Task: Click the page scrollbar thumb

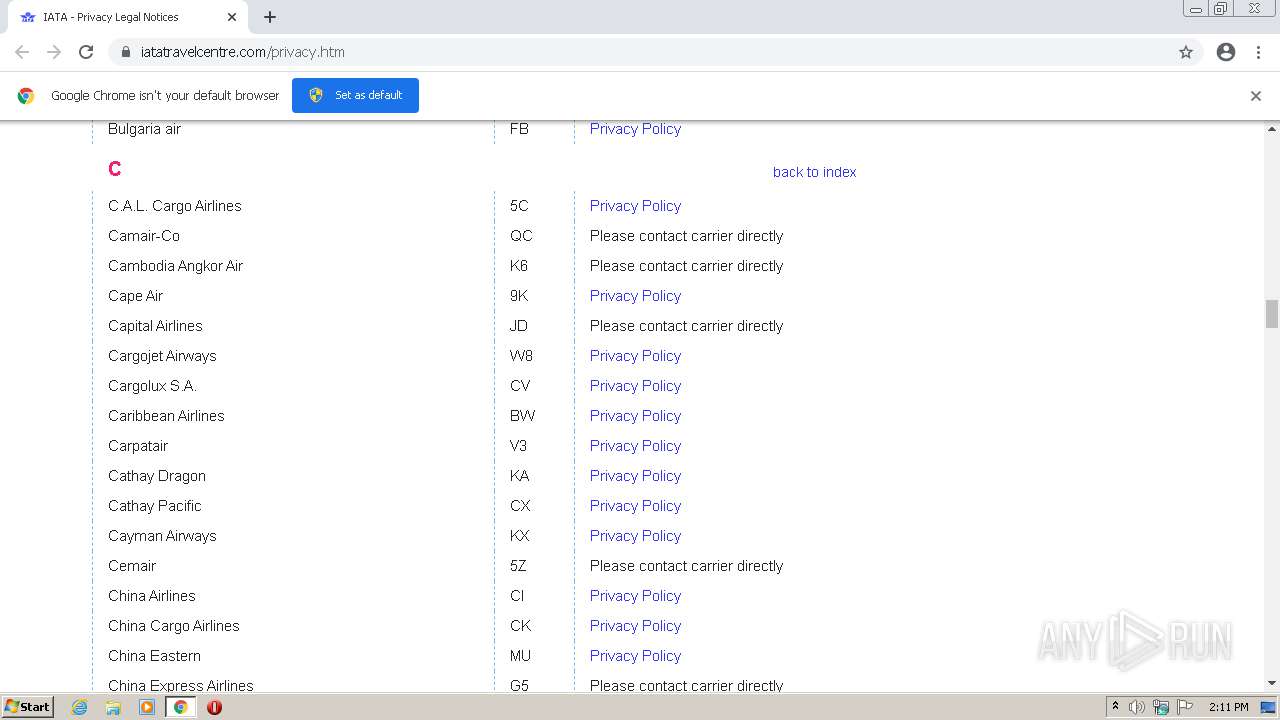Action: click(1272, 314)
